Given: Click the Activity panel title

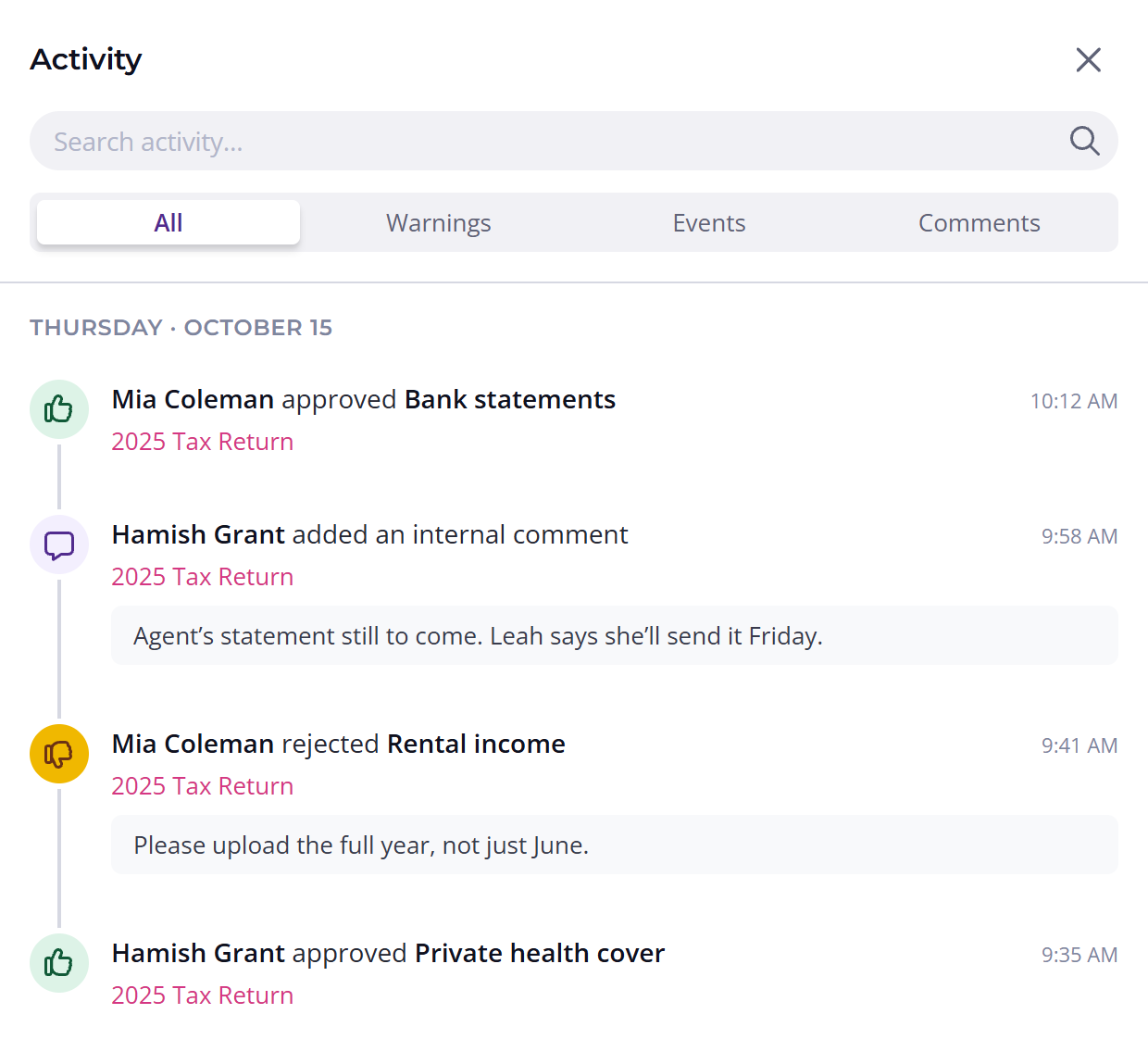Looking at the screenshot, I should (86, 60).
